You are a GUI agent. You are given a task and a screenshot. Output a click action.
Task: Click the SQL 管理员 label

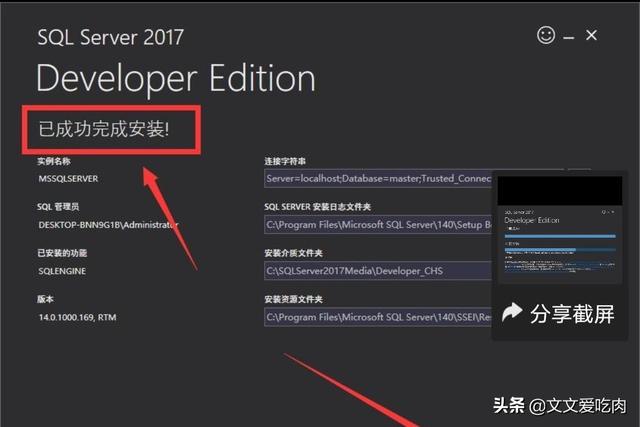[58, 207]
